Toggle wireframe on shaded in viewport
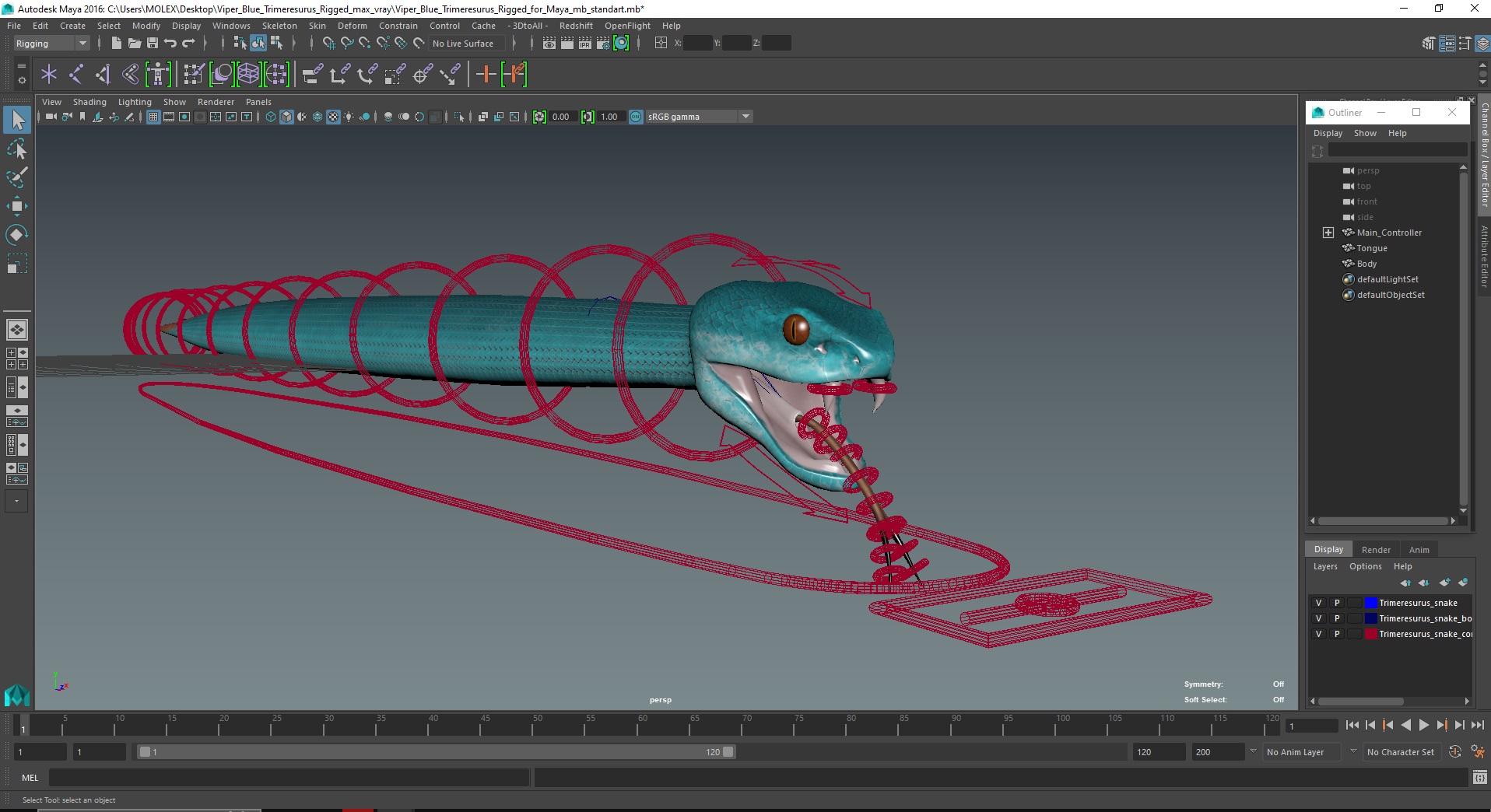Image resolution: width=1491 pixels, height=812 pixels. [x=317, y=117]
